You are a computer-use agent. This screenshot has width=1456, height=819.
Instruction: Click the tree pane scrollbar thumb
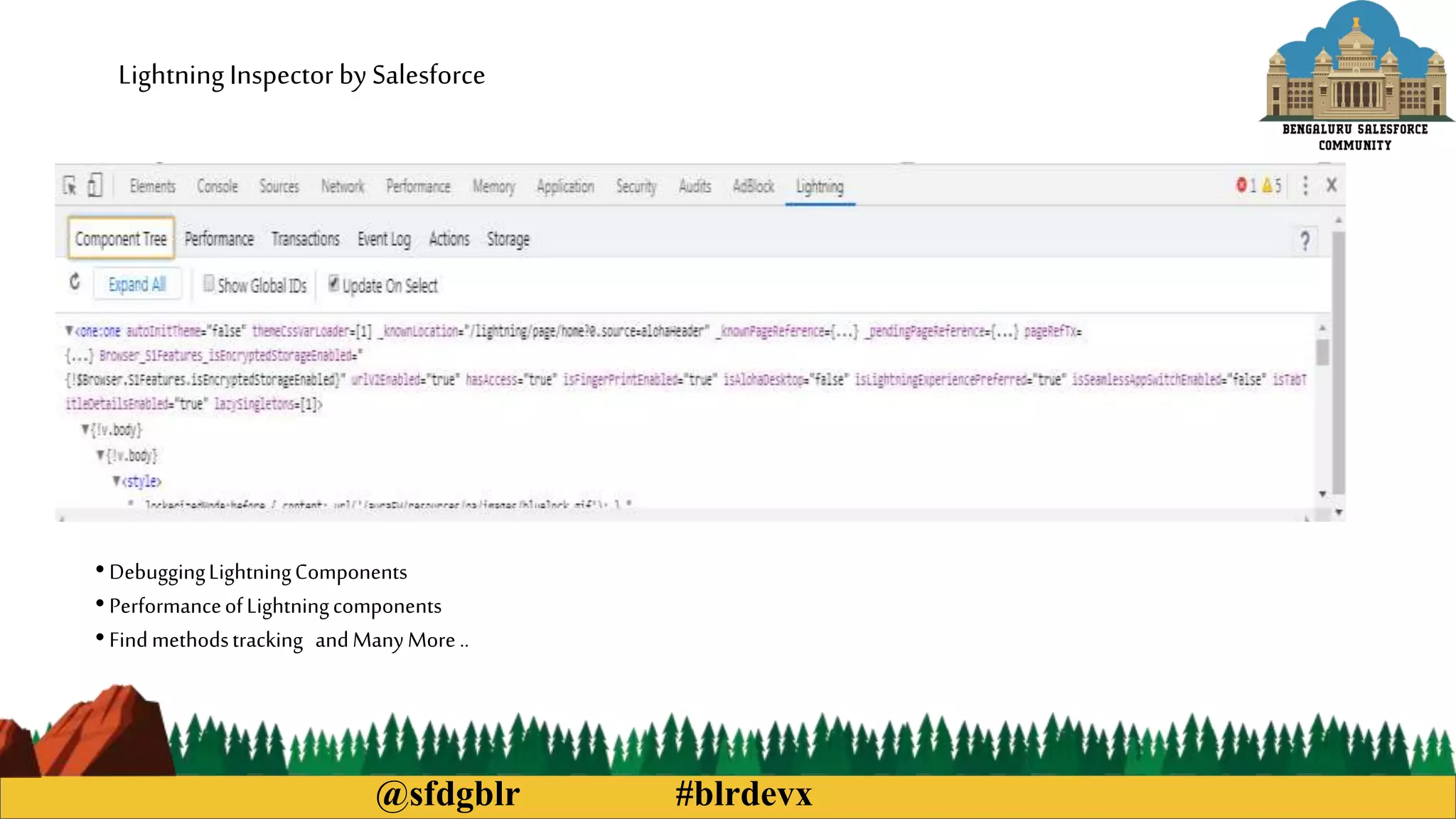pos(1322,352)
